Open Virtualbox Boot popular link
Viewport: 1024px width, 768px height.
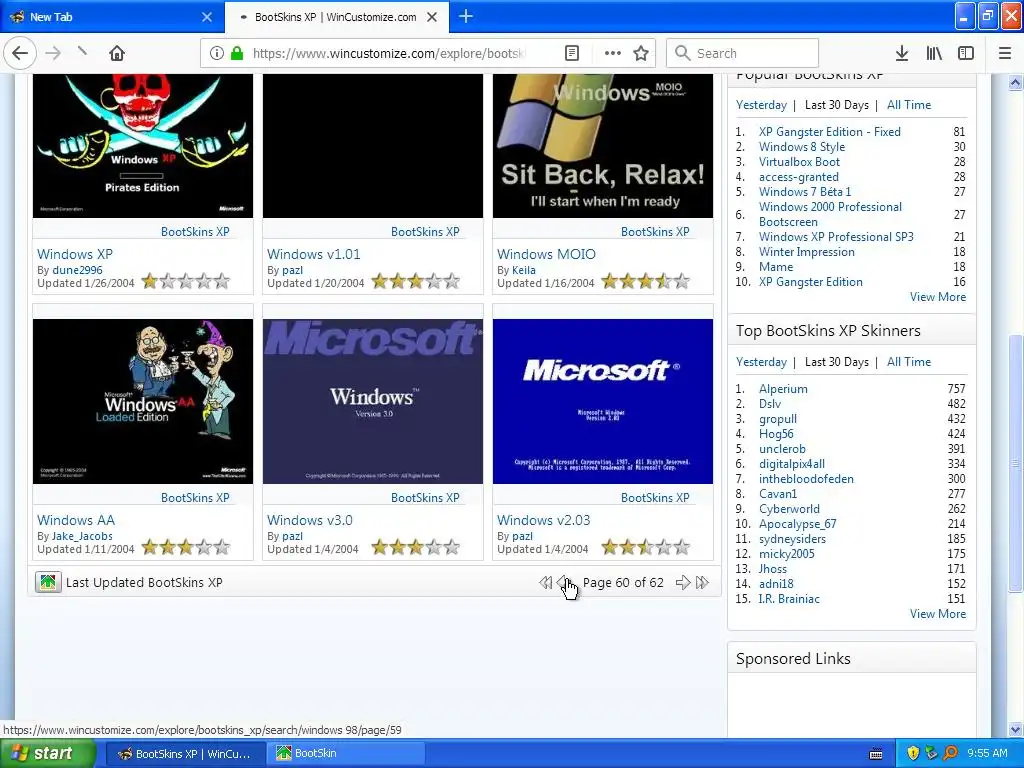(x=799, y=161)
